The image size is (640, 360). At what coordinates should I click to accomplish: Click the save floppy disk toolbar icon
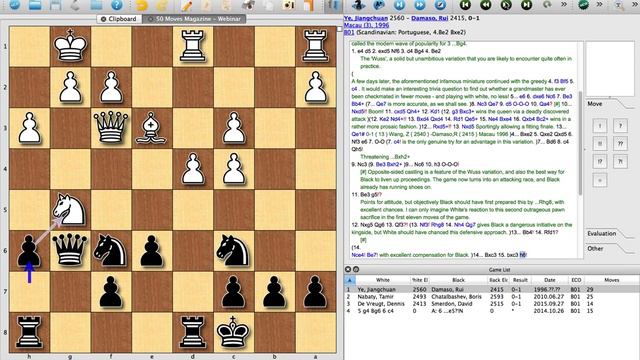tap(56, 5)
